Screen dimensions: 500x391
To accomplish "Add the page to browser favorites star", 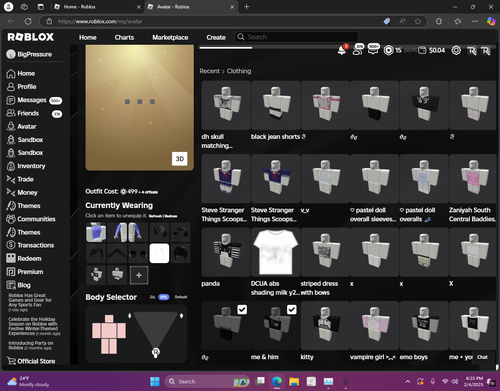I will point(418,21).
